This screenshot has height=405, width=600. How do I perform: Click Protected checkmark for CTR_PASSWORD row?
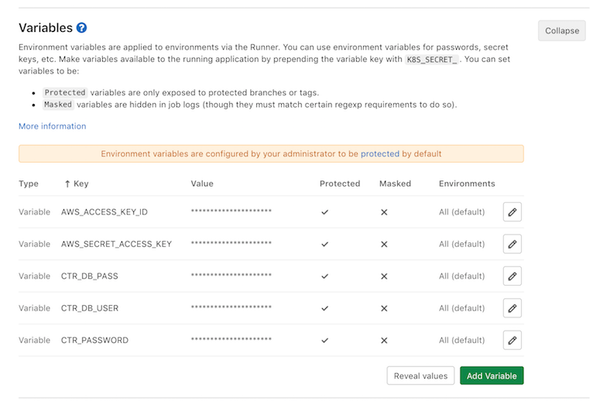(325, 340)
